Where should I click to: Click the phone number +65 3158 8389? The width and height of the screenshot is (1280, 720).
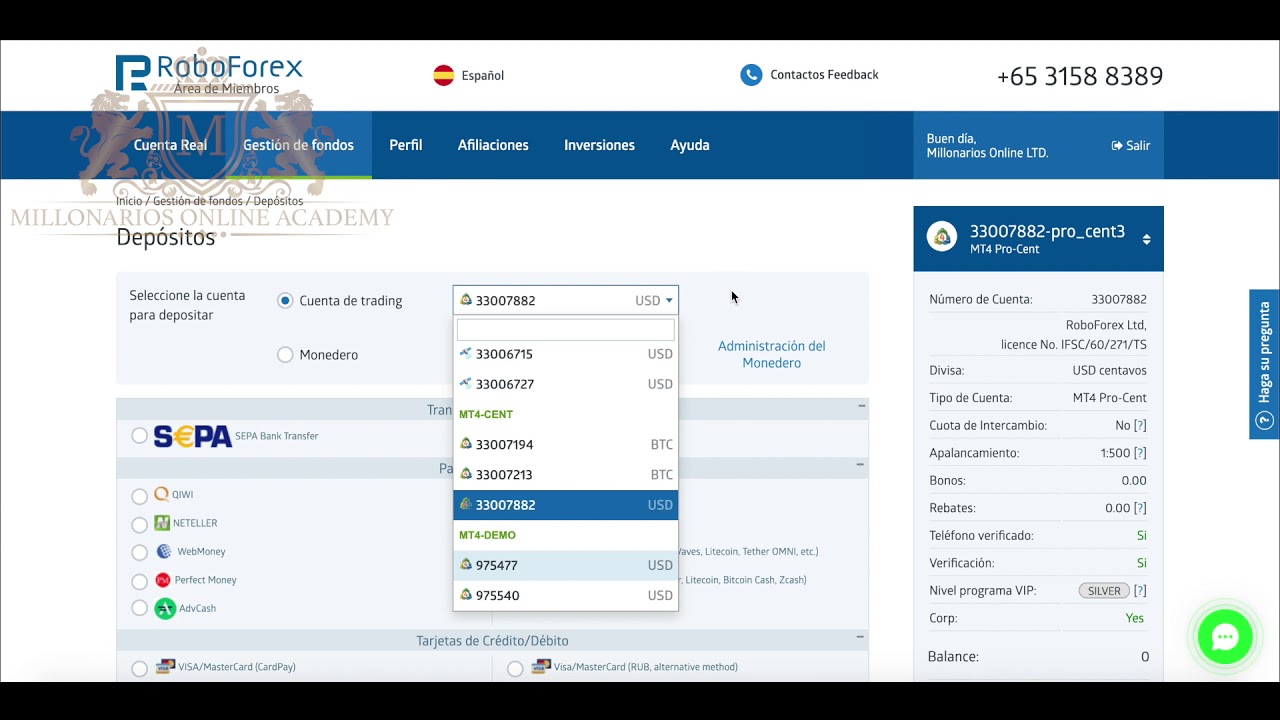pyautogui.click(x=1080, y=76)
